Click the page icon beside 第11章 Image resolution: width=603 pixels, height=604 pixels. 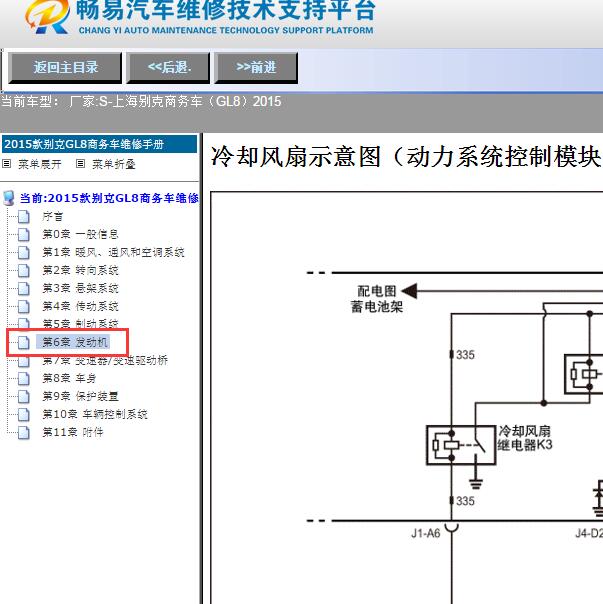pyautogui.click(x=24, y=432)
